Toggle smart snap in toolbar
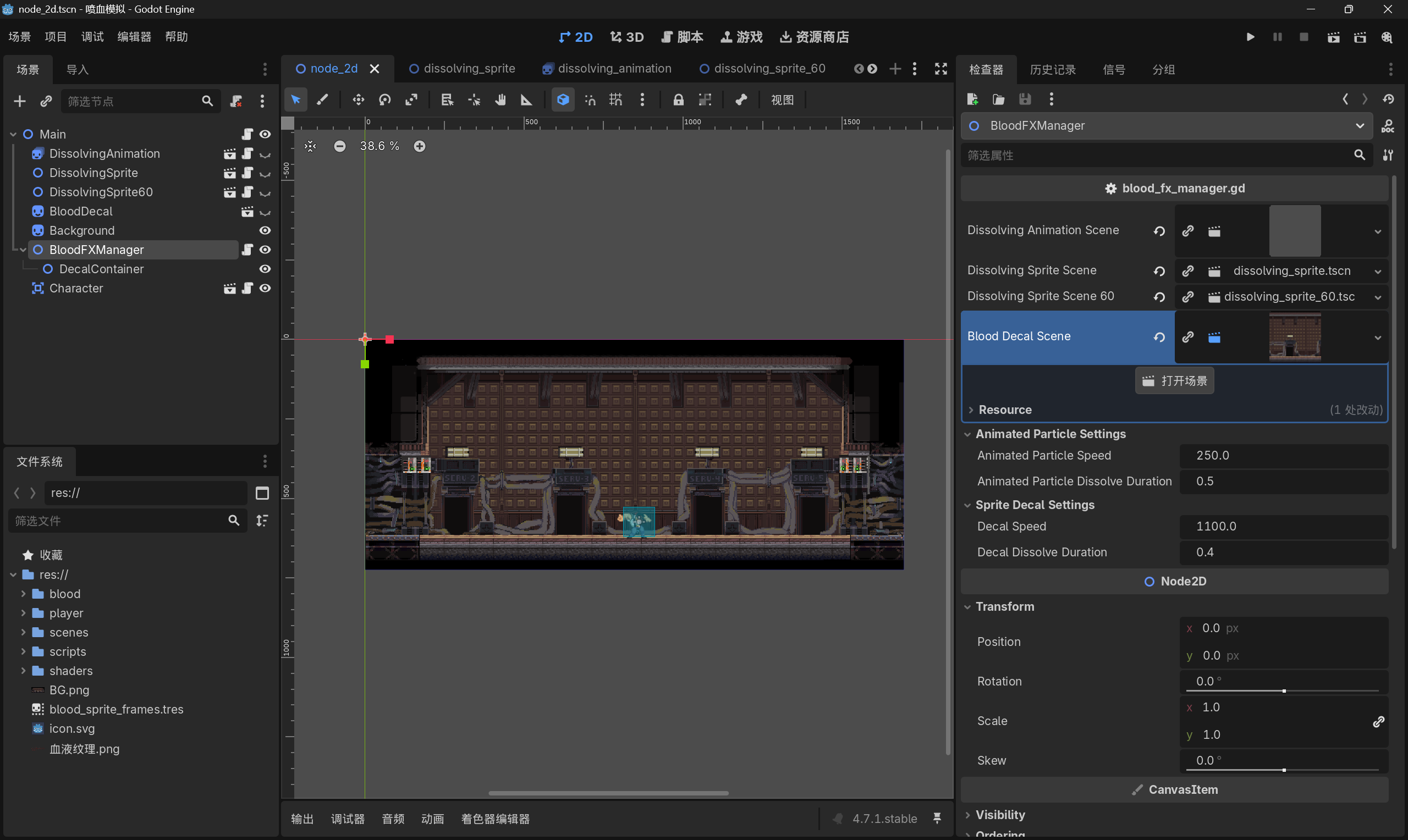Screen dimensions: 1408x840 pos(590,100)
